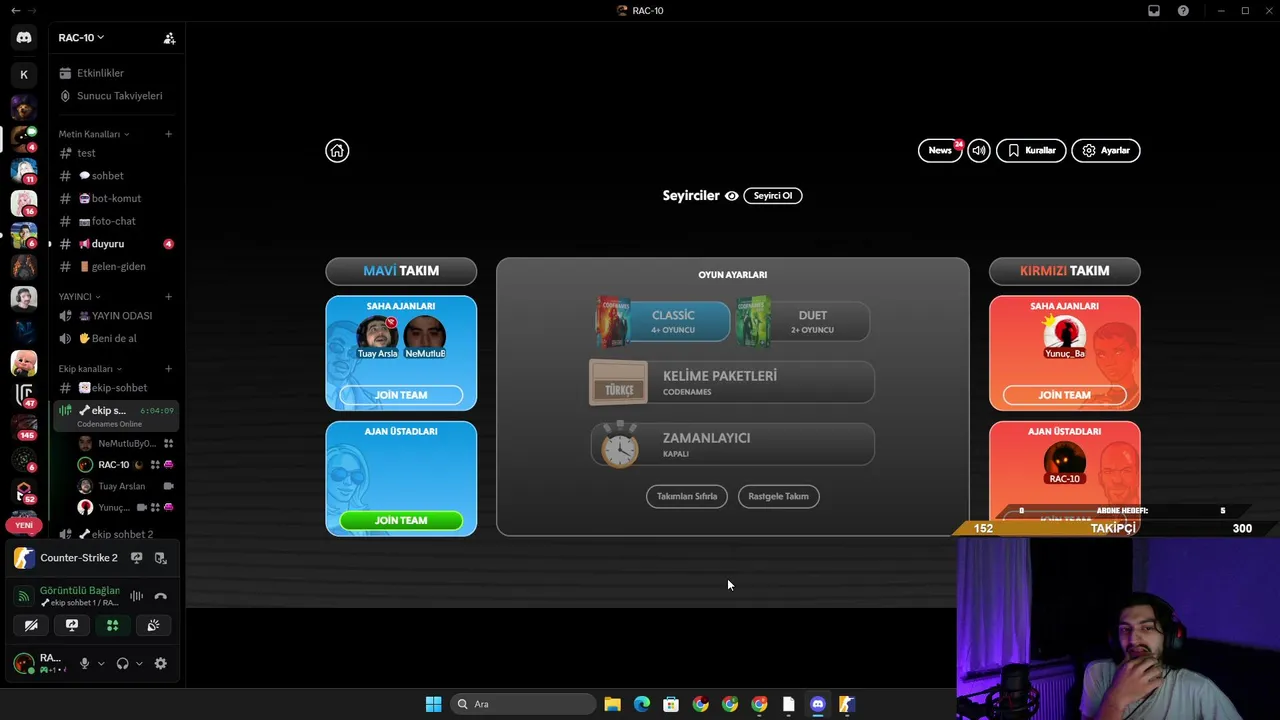Go to Codenames home icon

[337, 150]
